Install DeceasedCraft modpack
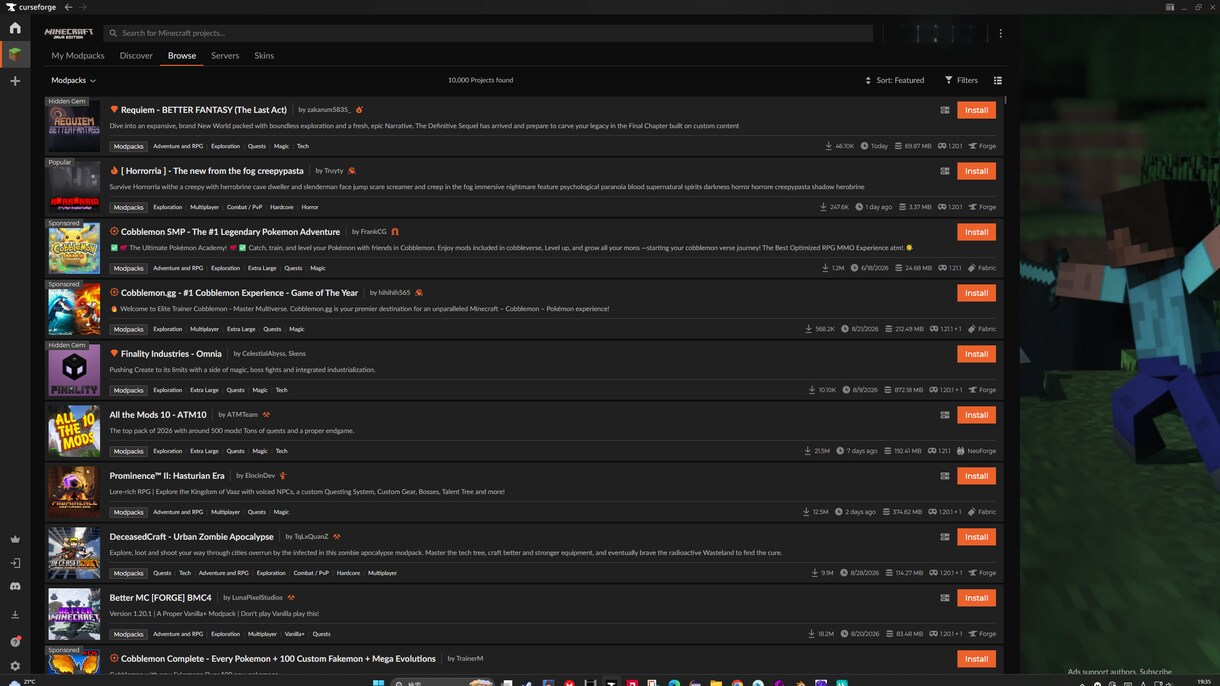Image resolution: width=1220 pixels, height=686 pixels. pyautogui.click(x=976, y=537)
